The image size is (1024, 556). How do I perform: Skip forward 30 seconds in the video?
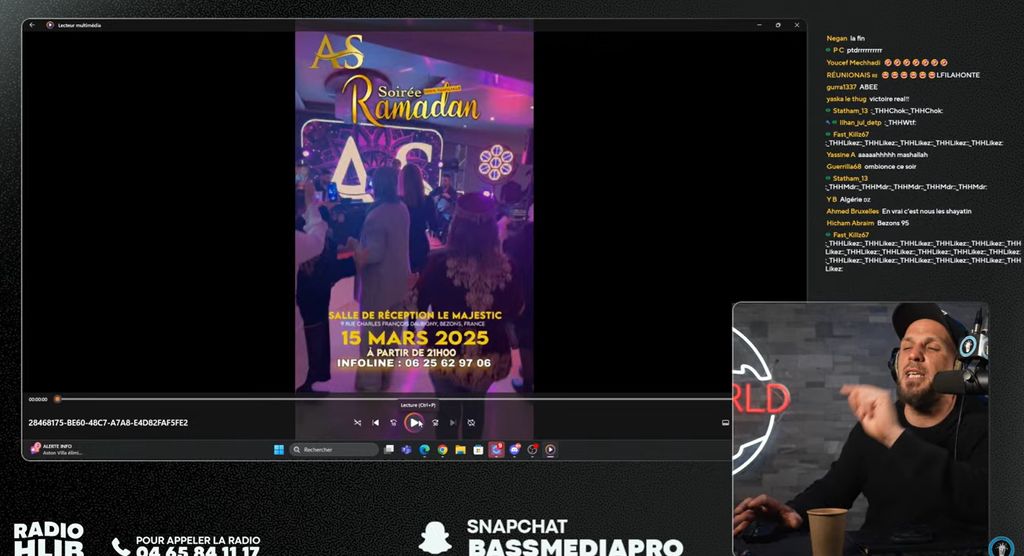pos(435,423)
